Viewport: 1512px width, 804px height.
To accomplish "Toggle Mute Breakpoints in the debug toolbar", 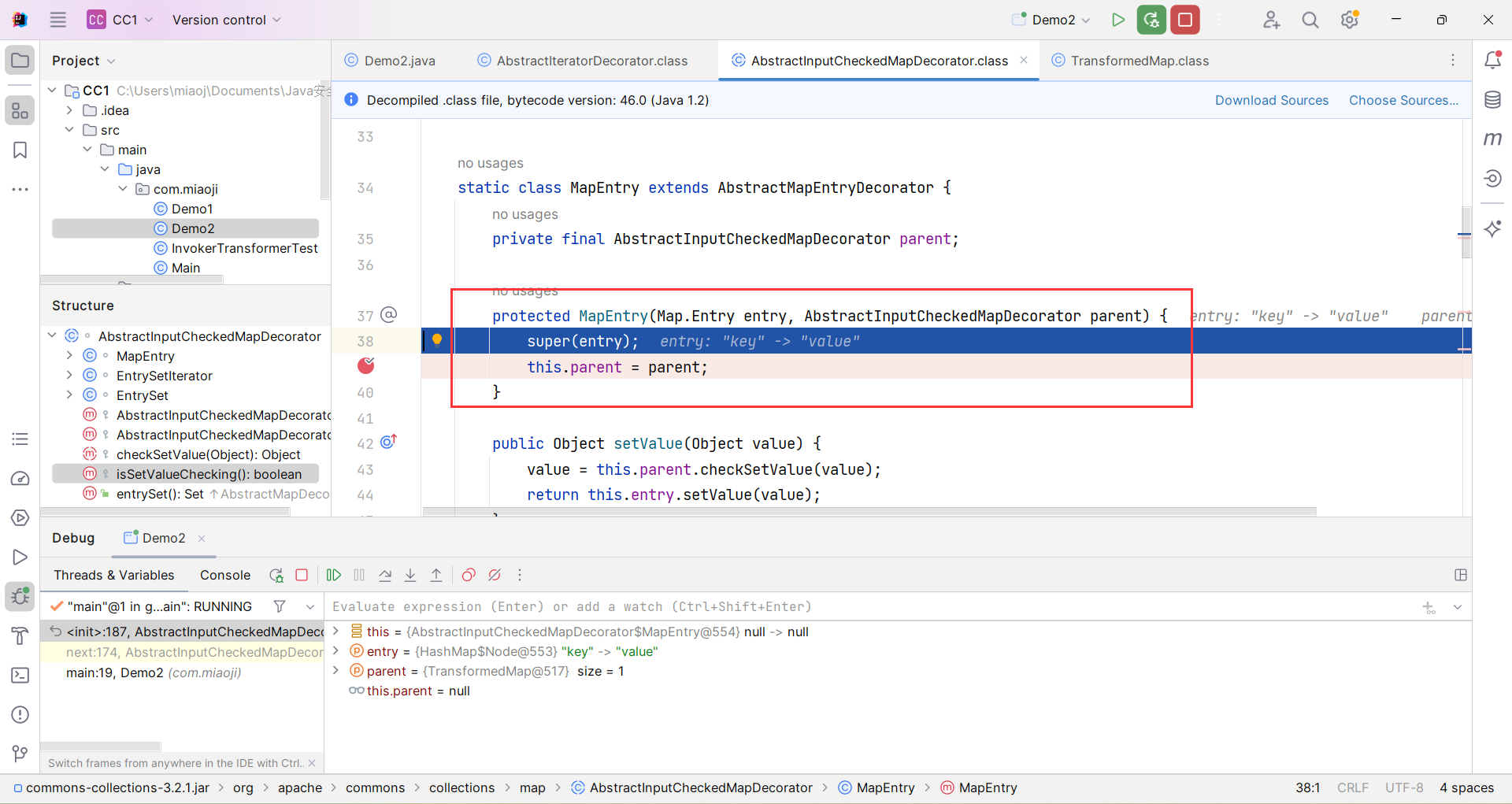I will point(495,576).
